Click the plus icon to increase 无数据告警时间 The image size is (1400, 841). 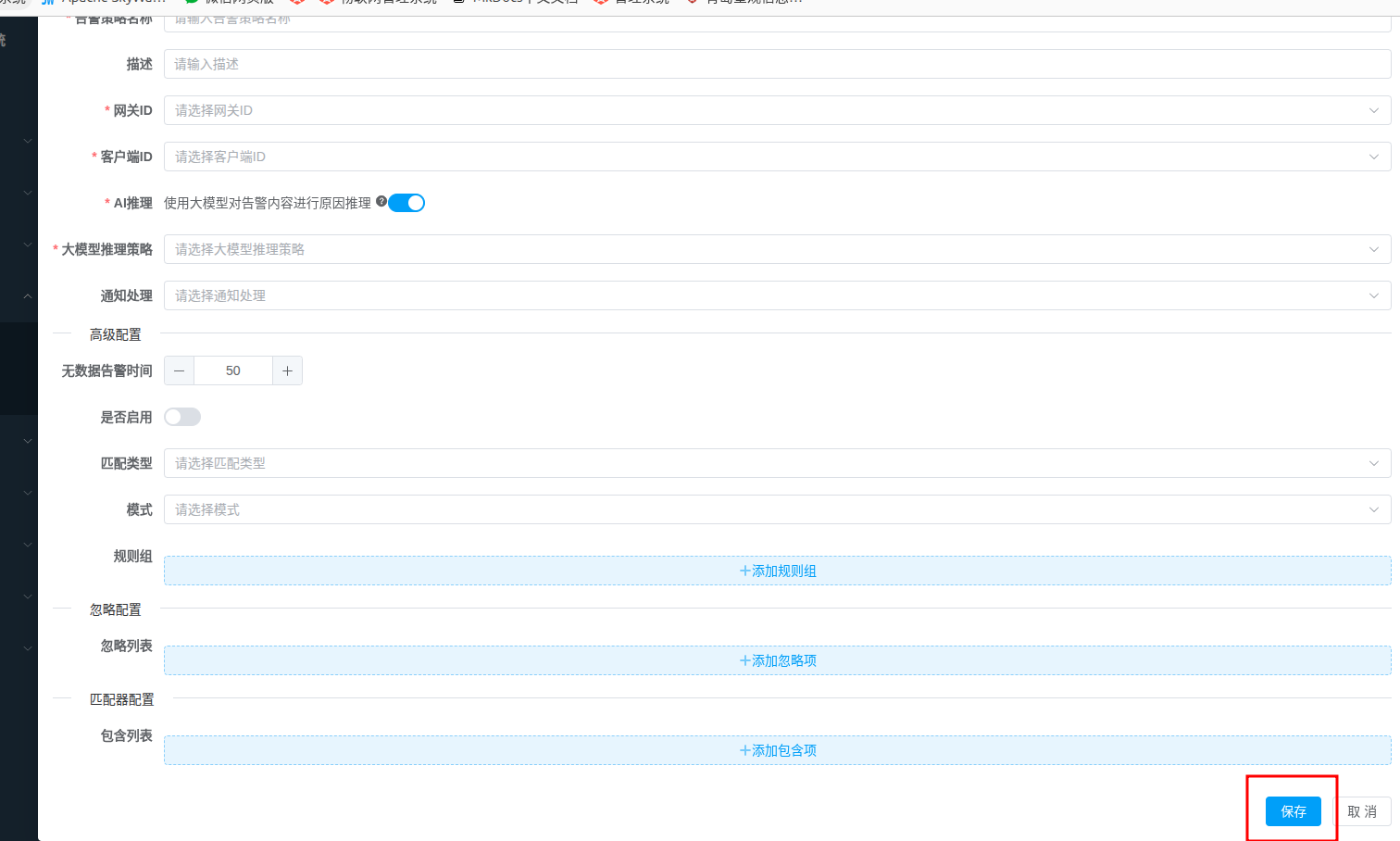pos(287,370)
